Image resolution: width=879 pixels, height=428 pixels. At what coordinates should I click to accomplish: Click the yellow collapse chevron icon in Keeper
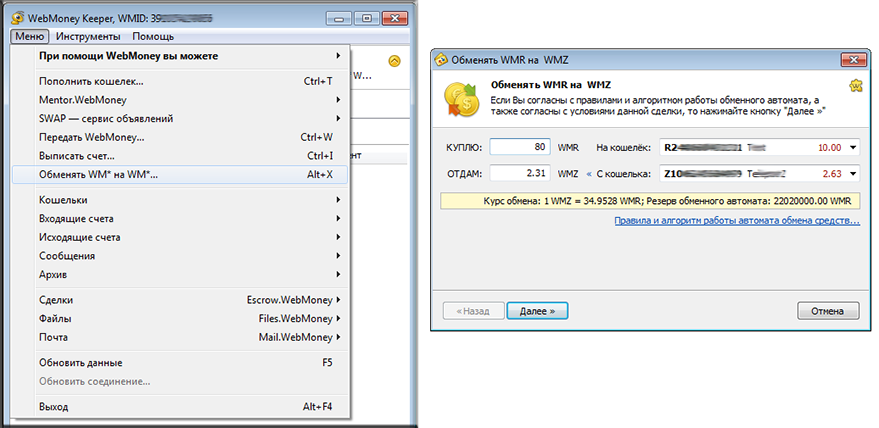[x=394, y=61]
